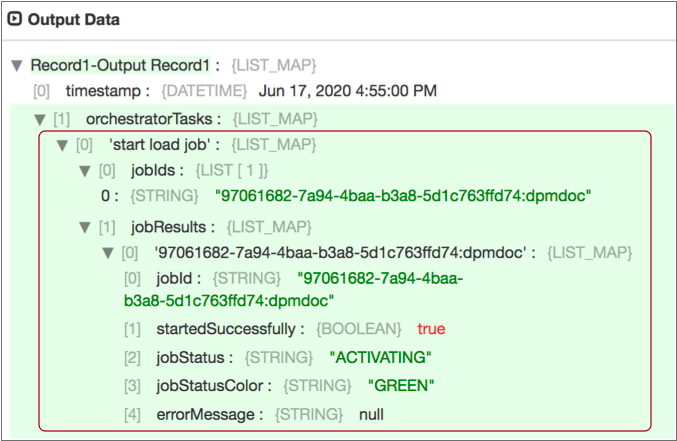Screen dimensions: 677x441
Task: Collapse the orchestratorTasks list map
Action: 37,119
